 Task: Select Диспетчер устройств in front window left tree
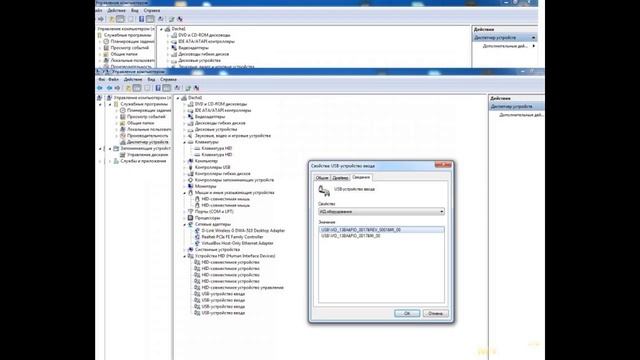(147, 142)
